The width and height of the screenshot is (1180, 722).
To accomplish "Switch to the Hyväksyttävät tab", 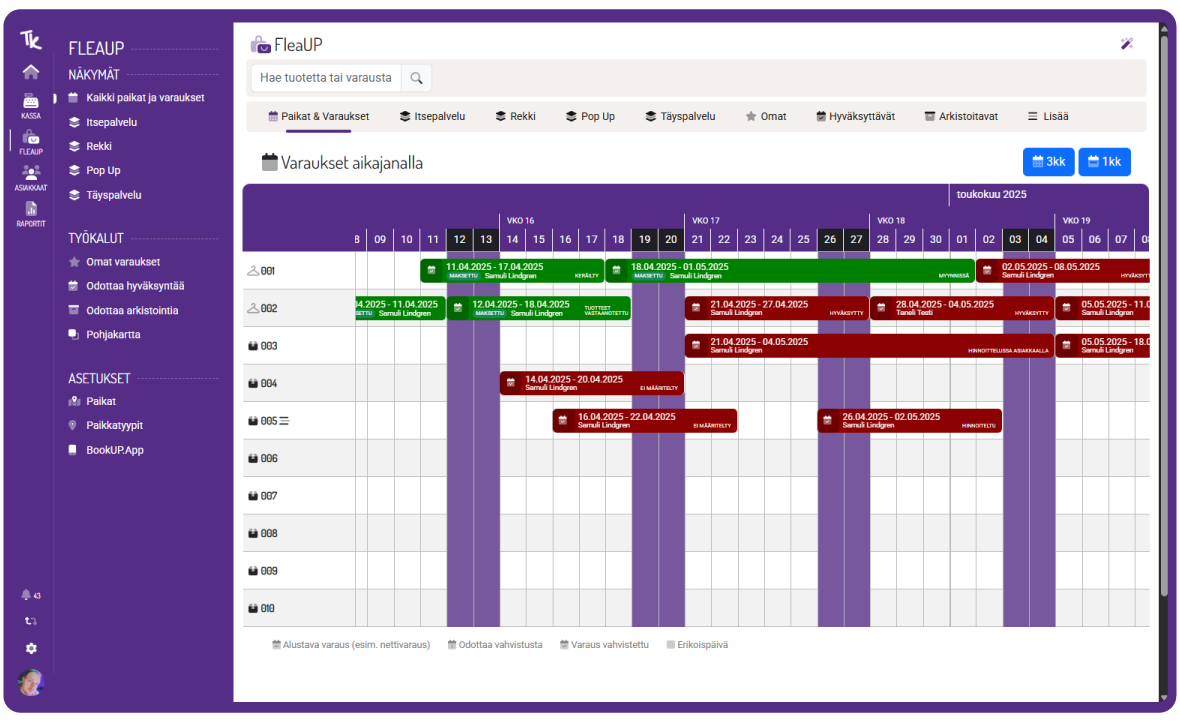I will pos(855,116).
